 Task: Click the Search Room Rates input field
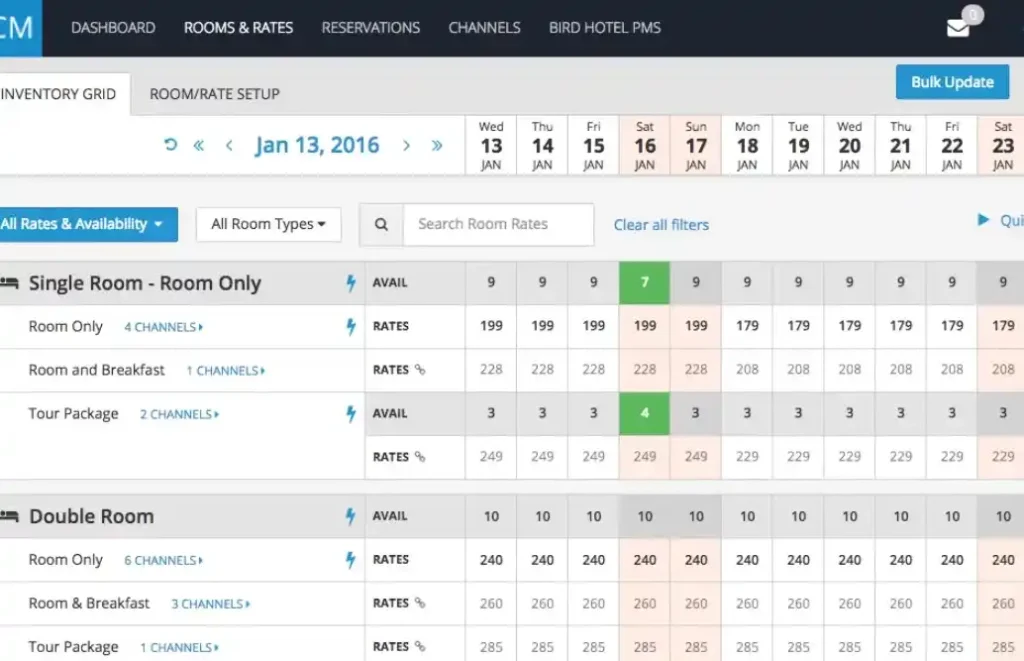[498, 224]
